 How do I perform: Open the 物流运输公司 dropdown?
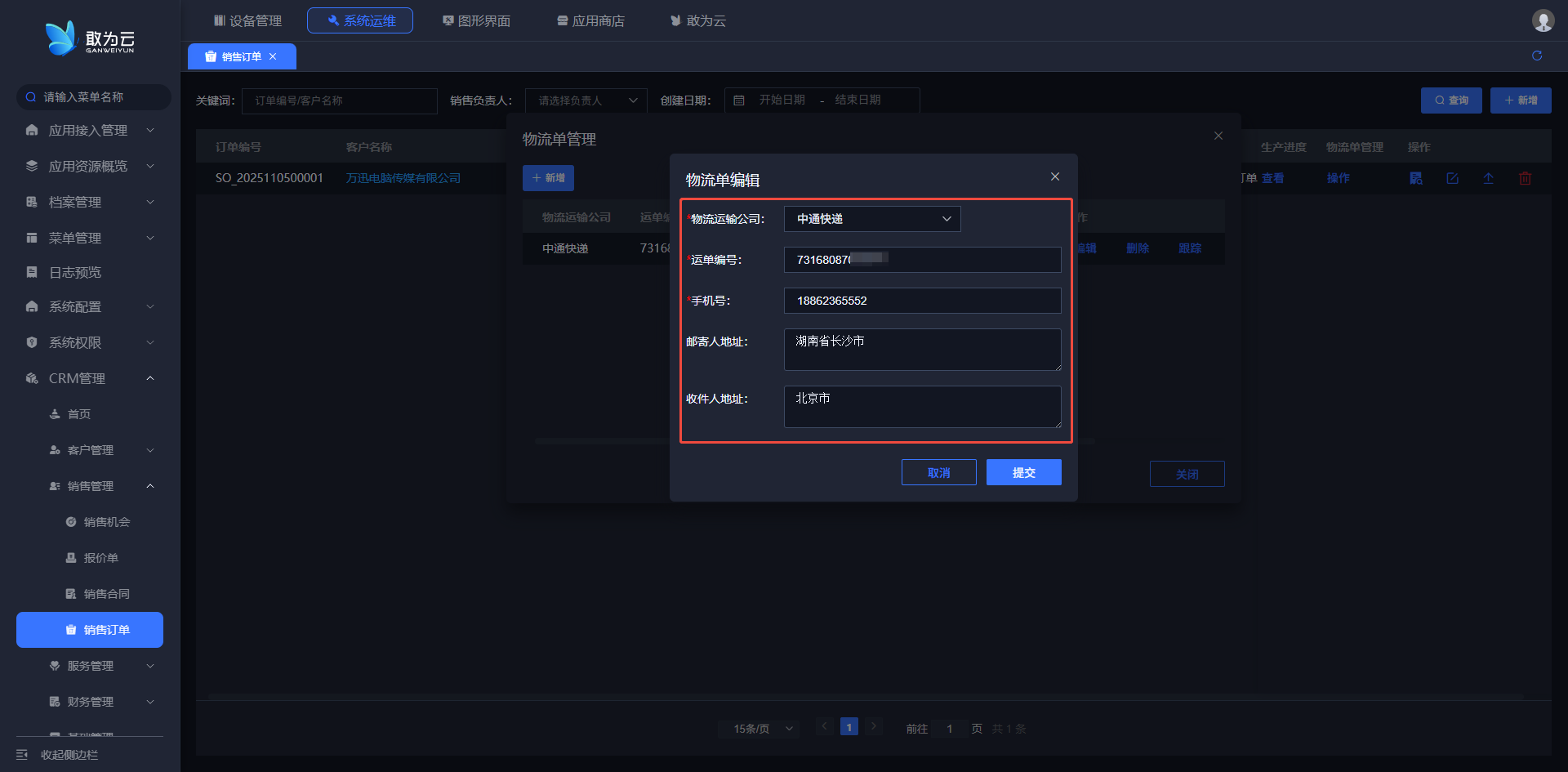[871, 219]
